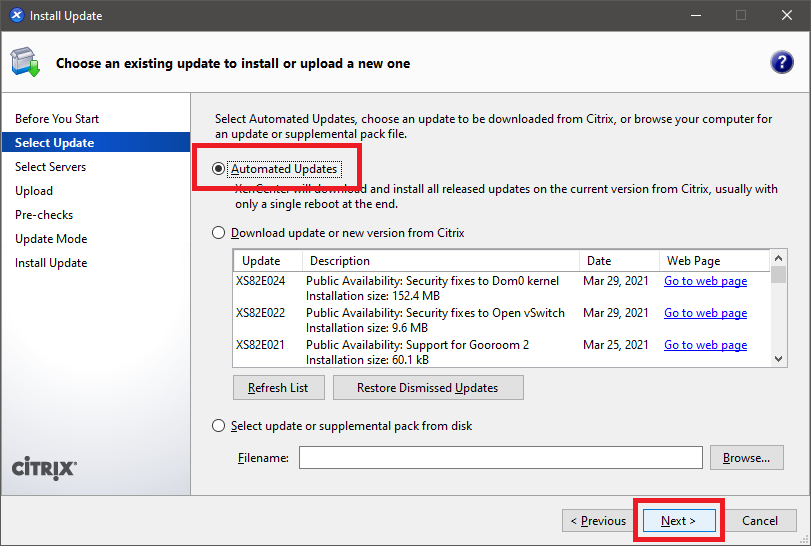
Task: Jump to the Pre-checks step
Action: tap(44, 215)
